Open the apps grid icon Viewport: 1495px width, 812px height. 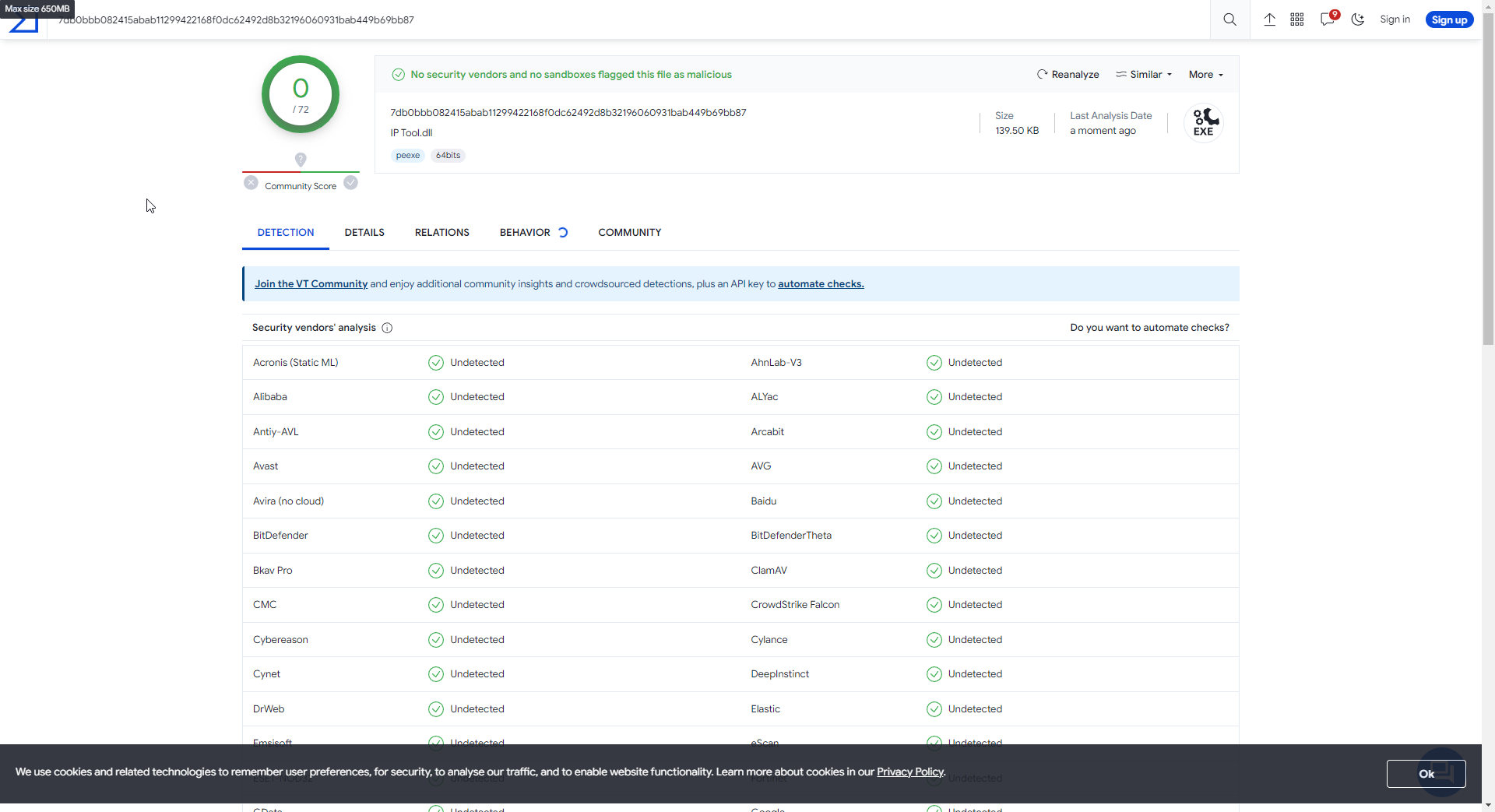1297,19
